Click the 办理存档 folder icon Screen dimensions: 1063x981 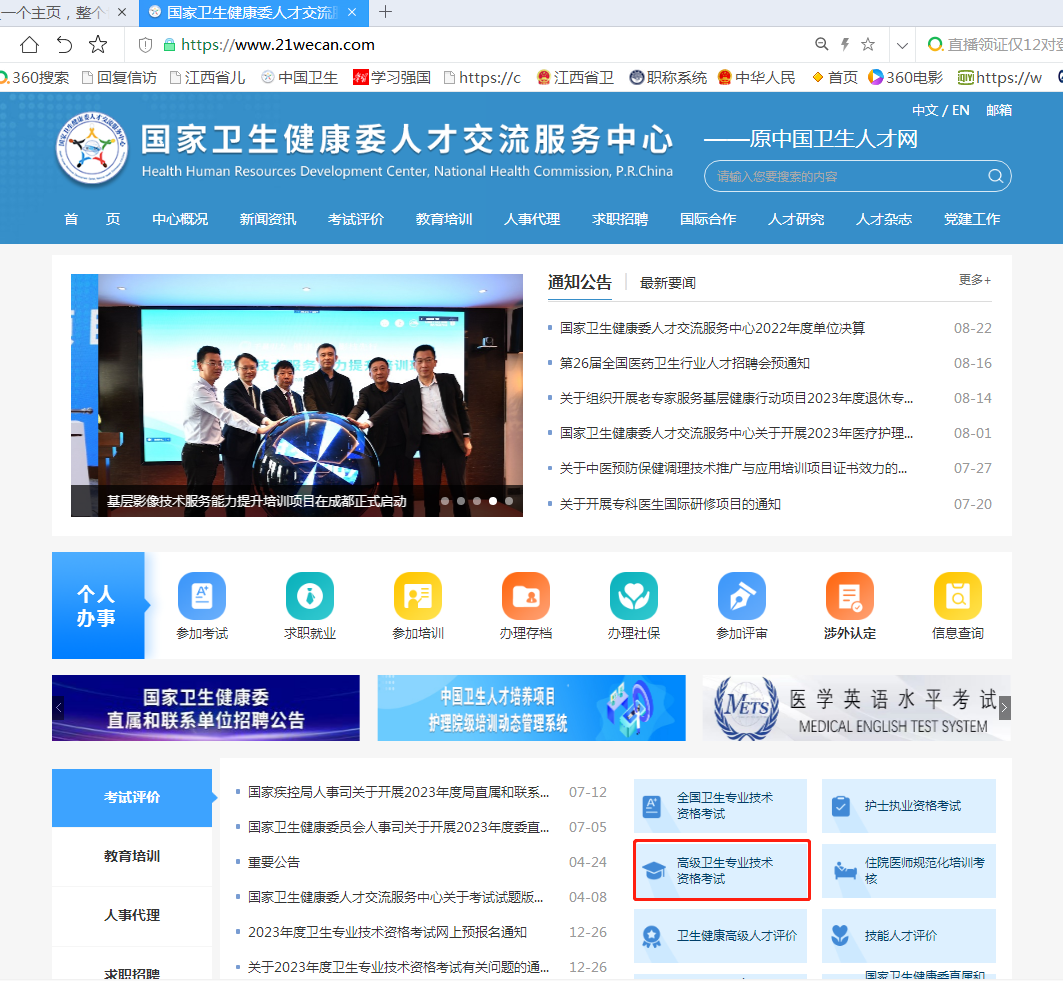pyautogui.click(x=526, y=597)
